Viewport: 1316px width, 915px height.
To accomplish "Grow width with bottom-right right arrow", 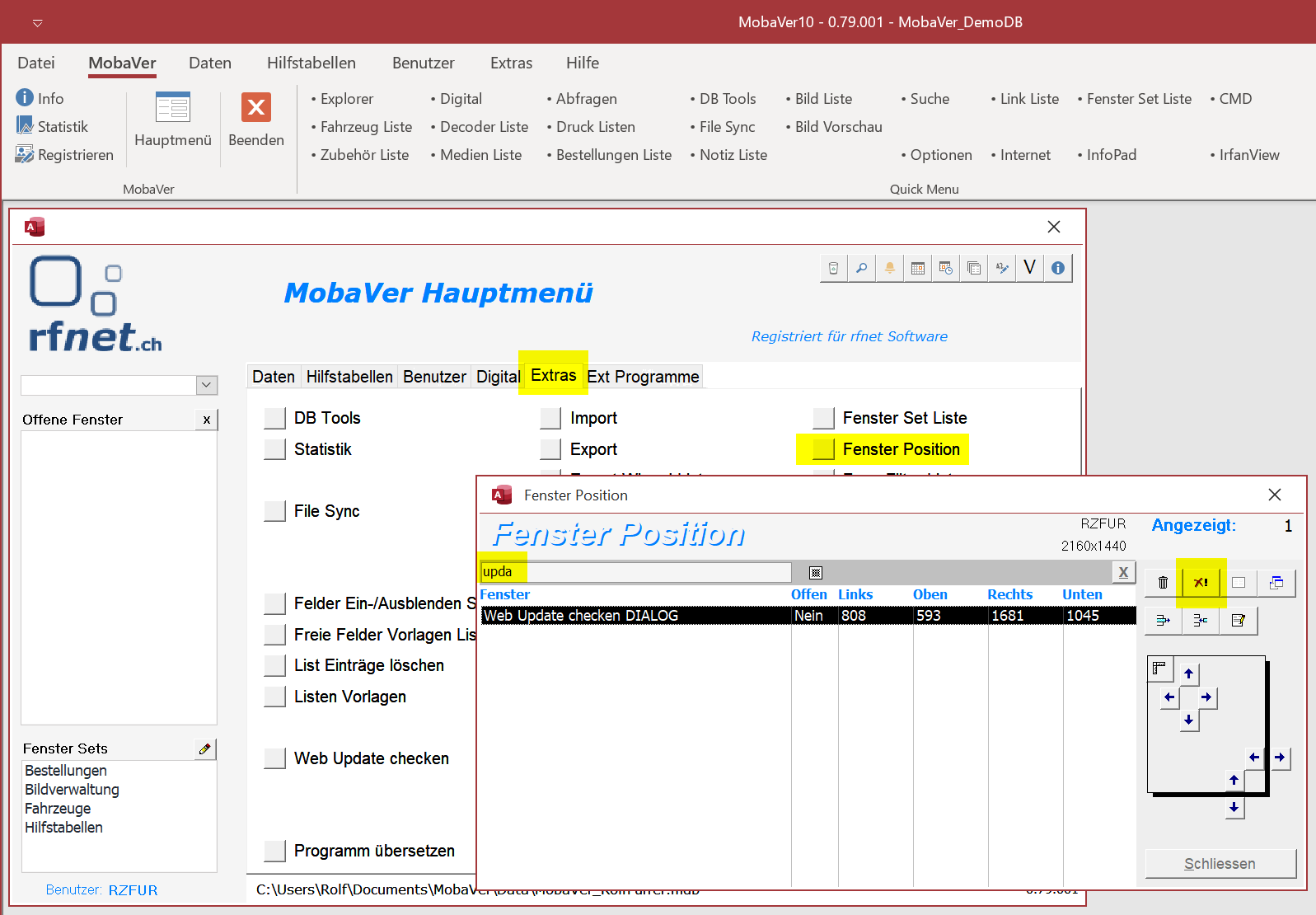I will tap(1280, 758).
